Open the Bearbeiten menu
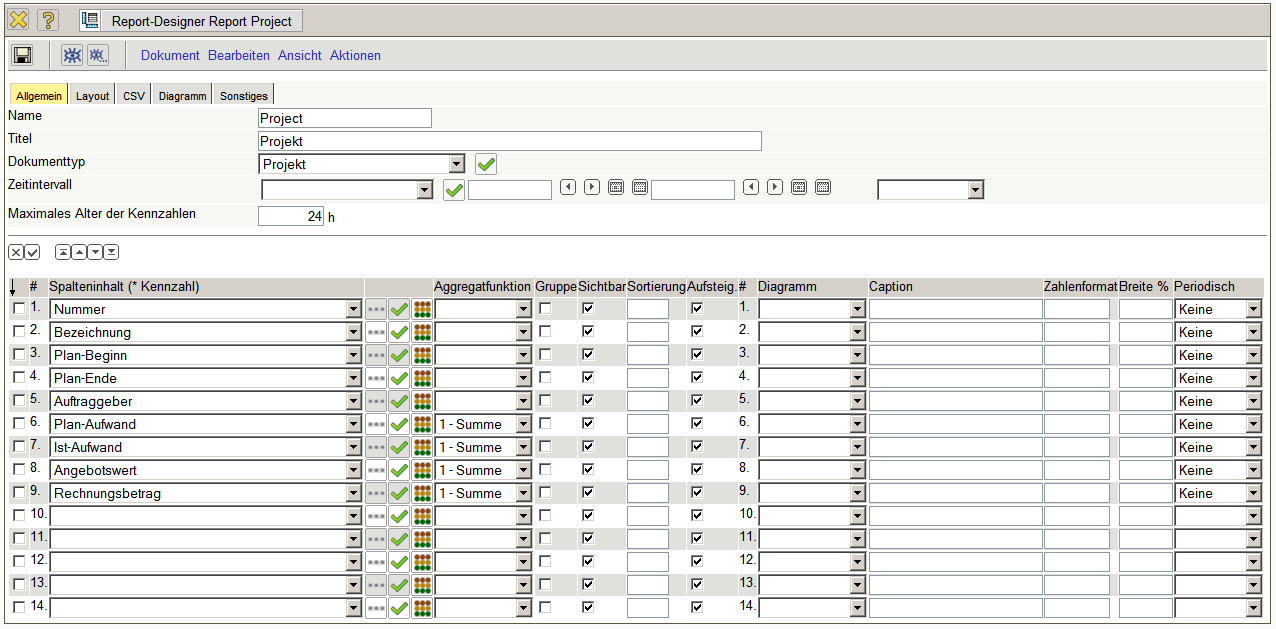The width and height of the screenshot is (1276, 629). (x=239, y=56)
